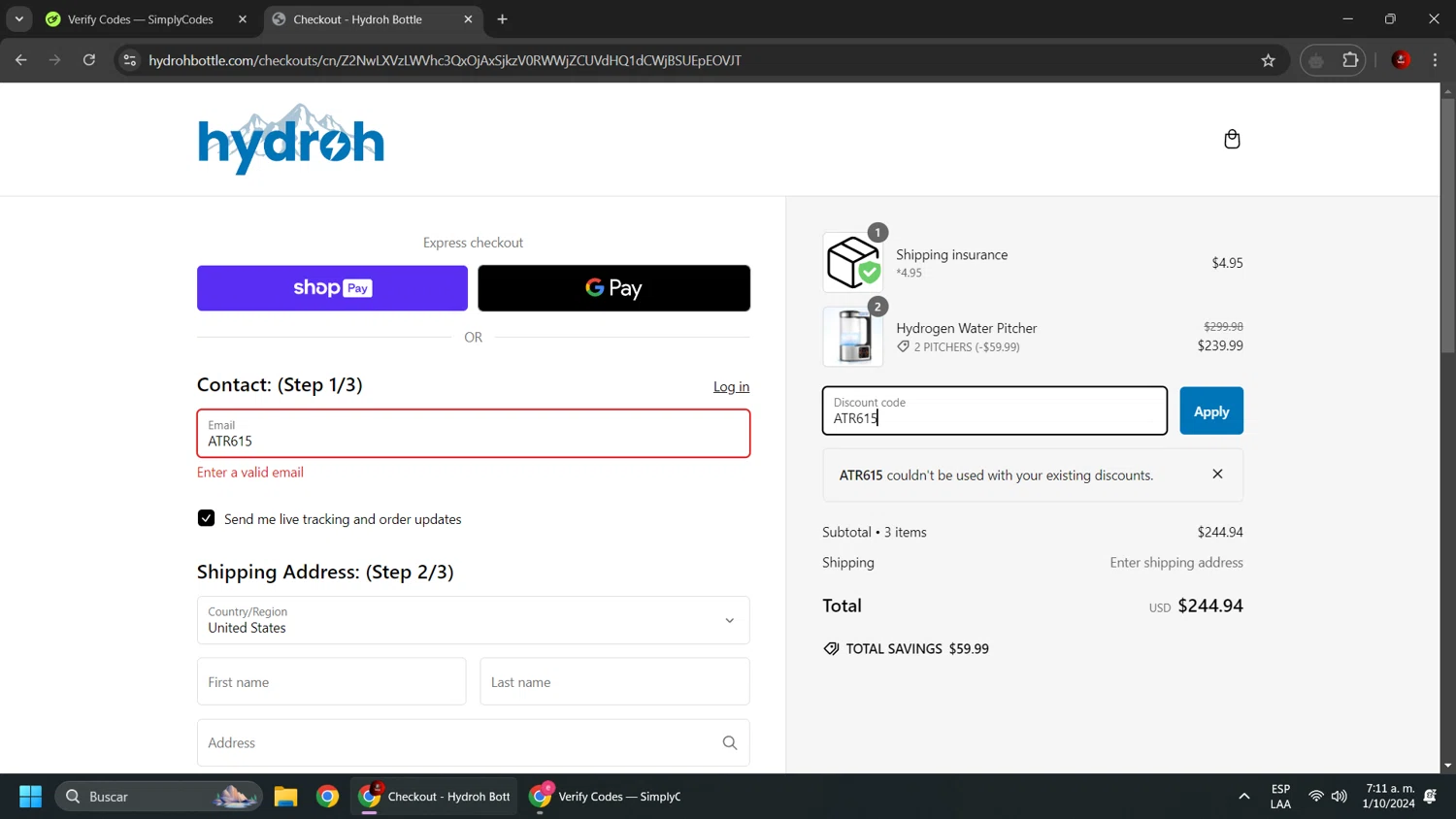The width and height of the screenshot is (1456, 819).
Task: Open the taskbar clock showing 7:11 a. m.
Action: point(1388,797)
